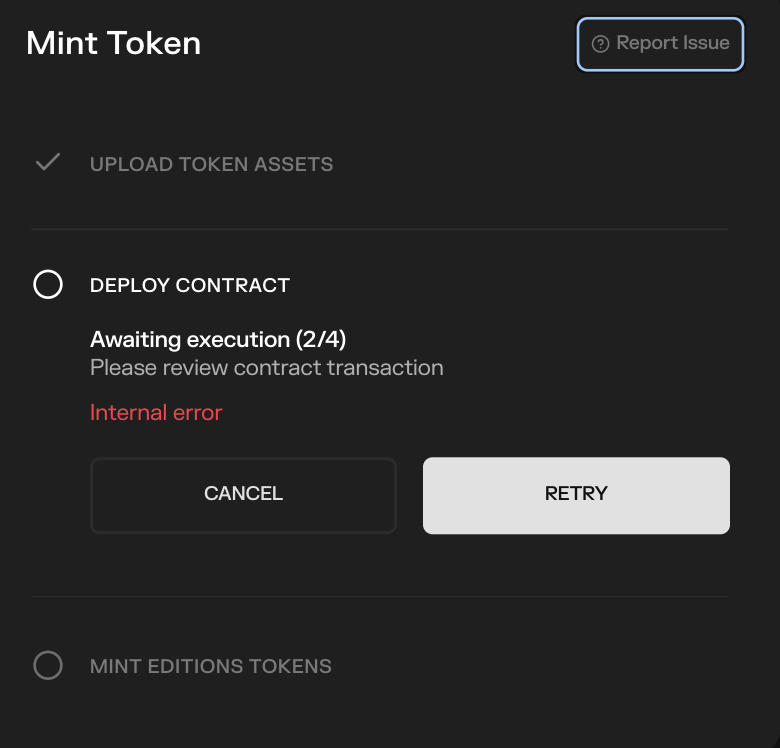
Task: Select the Upload Token Assets step label
Action: [211, 164]
